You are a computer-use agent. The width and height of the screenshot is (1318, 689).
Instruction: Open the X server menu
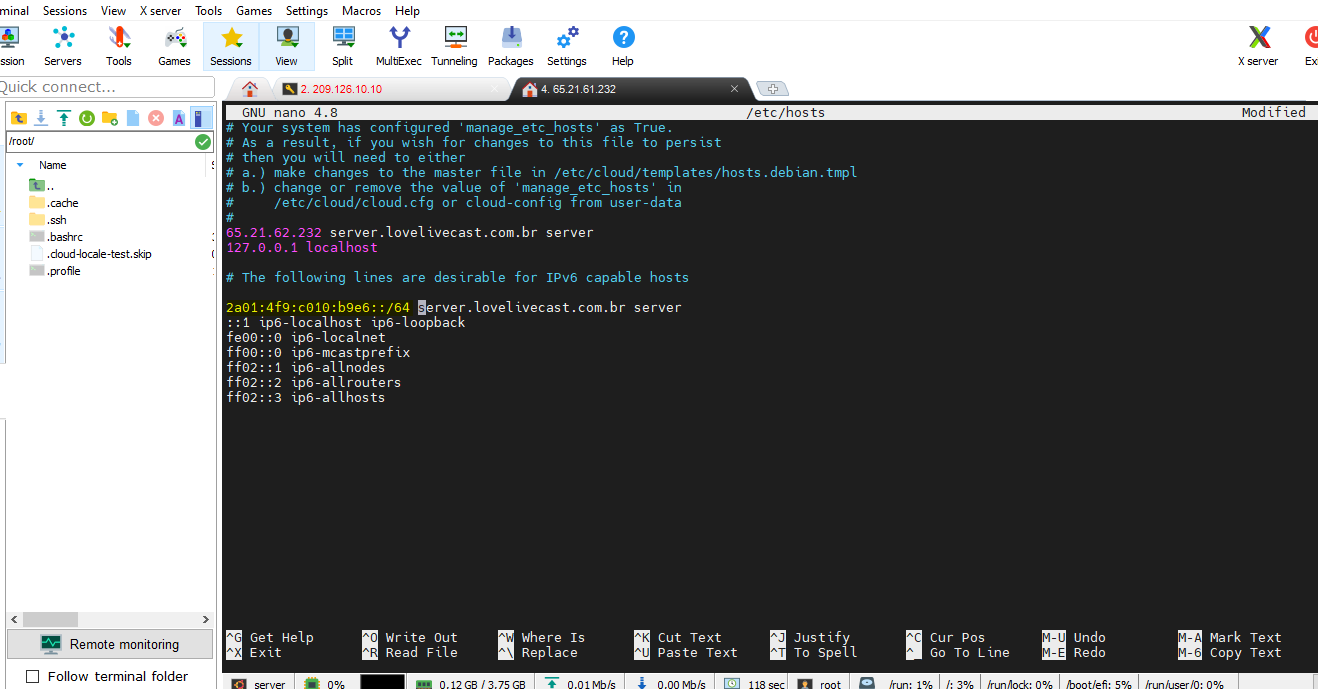[x=161, y=11]
